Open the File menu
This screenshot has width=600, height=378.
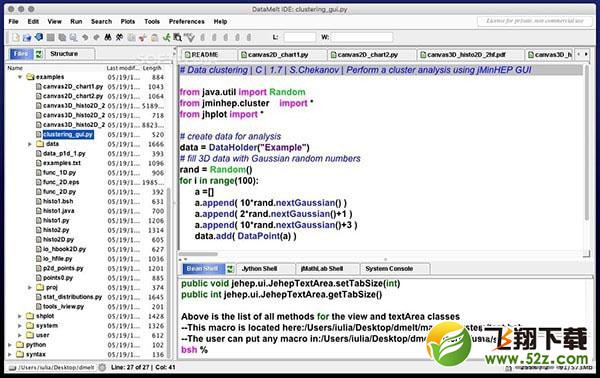coord(13,21)
